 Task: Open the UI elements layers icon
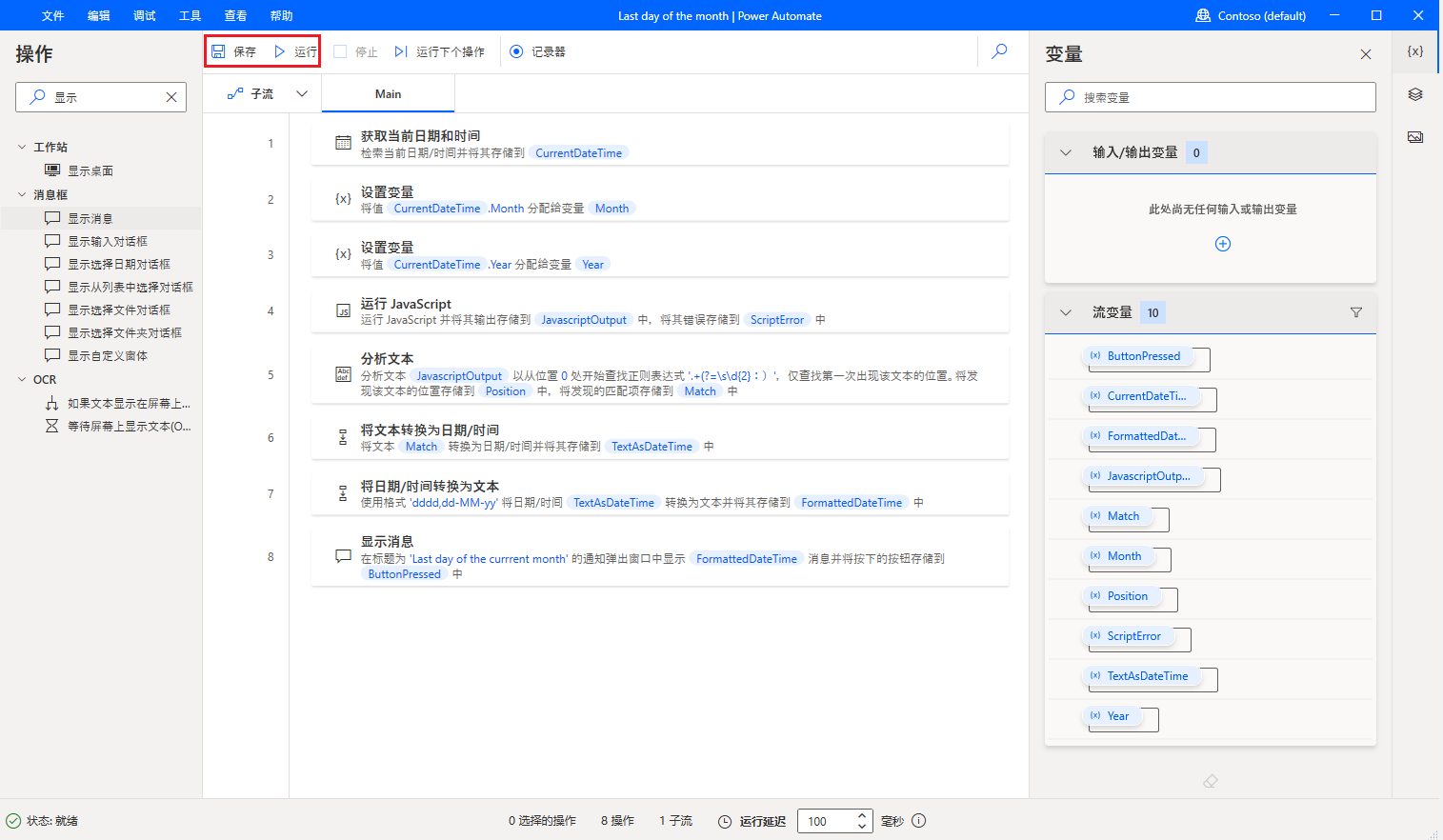pos(1415,94)
